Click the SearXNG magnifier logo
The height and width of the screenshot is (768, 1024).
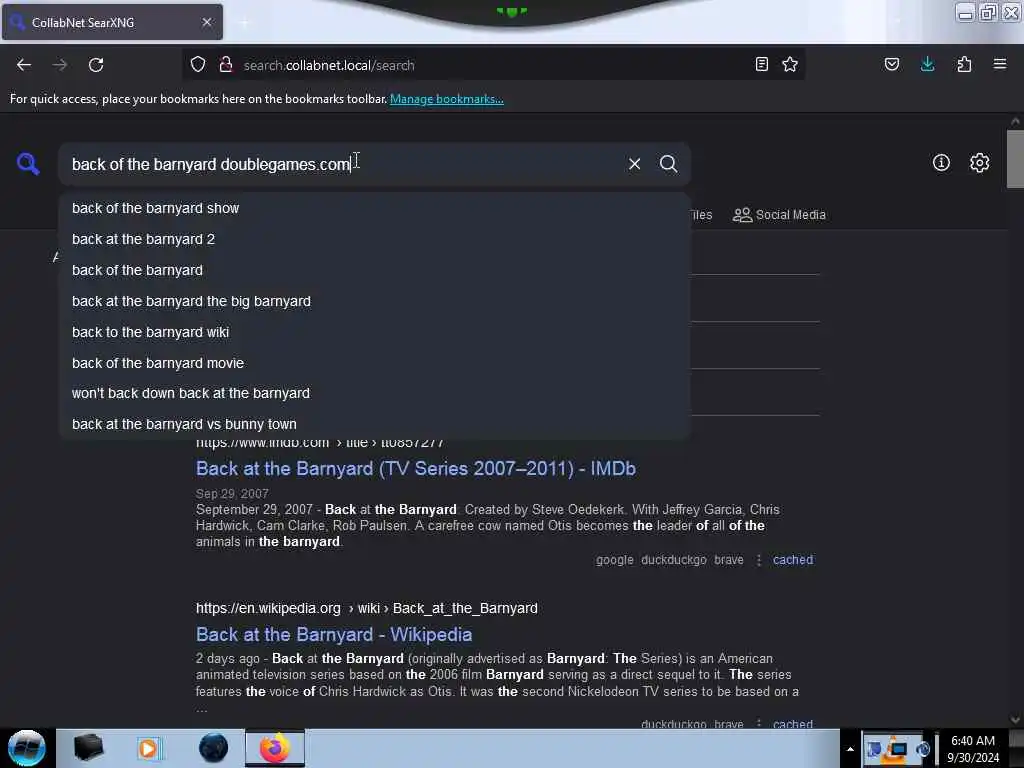click(x=27, y=163)
